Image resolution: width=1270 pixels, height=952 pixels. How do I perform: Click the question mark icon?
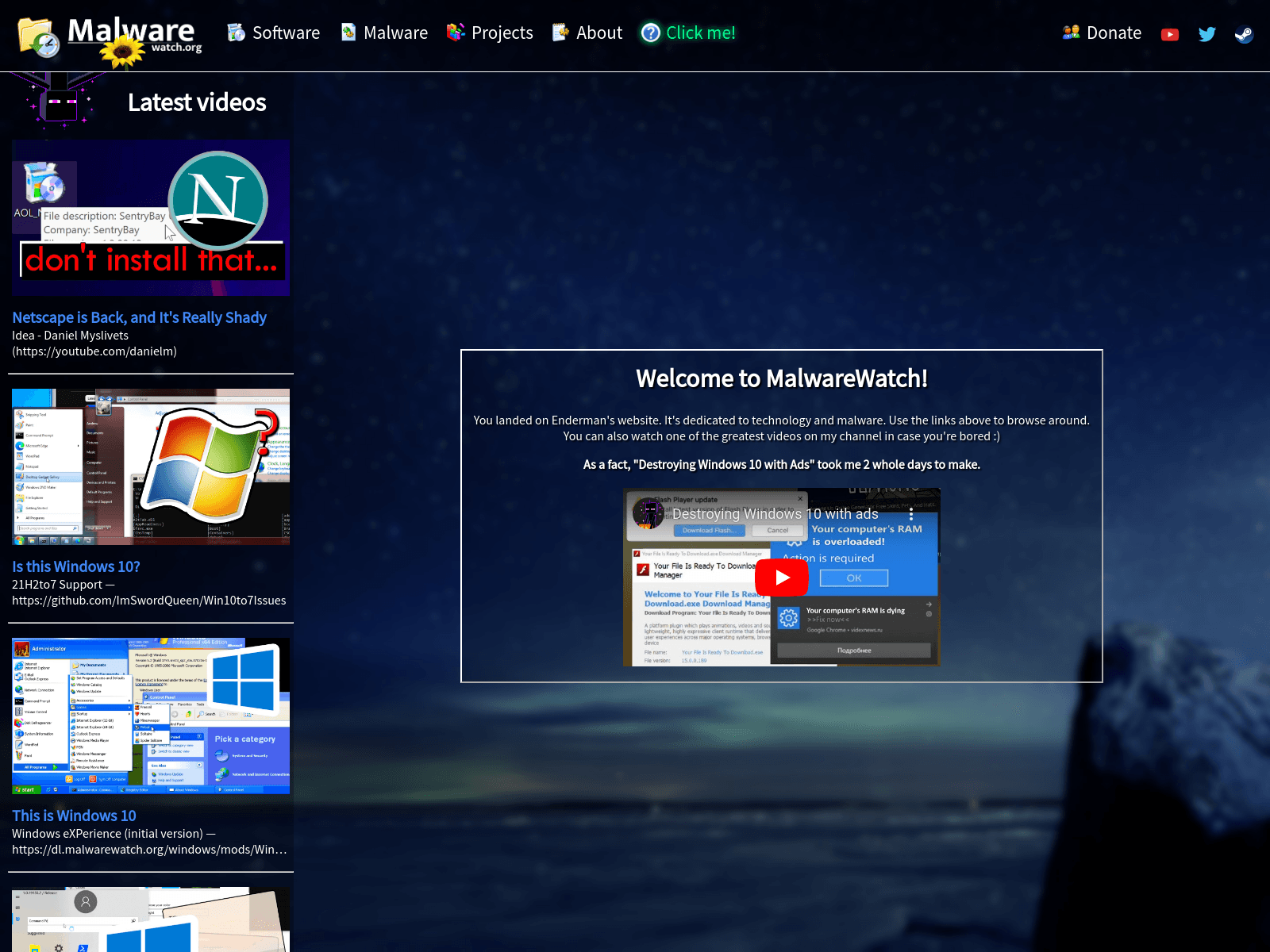(651, 33)
